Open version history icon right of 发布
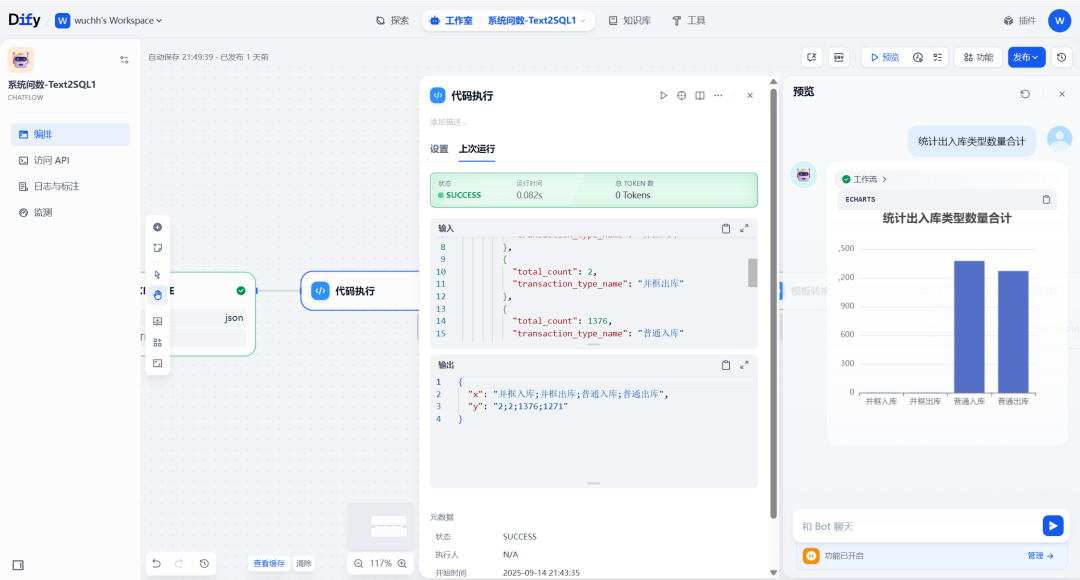Image resolution: width=1080 pixels, height=580 pixels. [x=1061, y=57]
